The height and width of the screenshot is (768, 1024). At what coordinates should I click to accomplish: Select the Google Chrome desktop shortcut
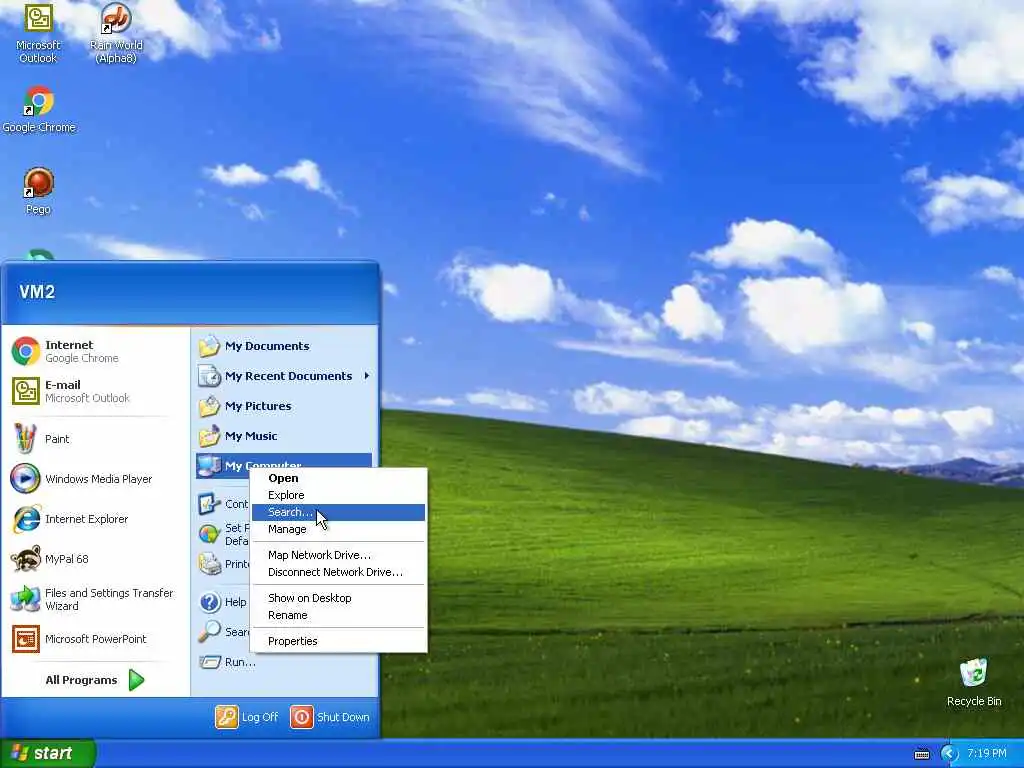[39, 110]
